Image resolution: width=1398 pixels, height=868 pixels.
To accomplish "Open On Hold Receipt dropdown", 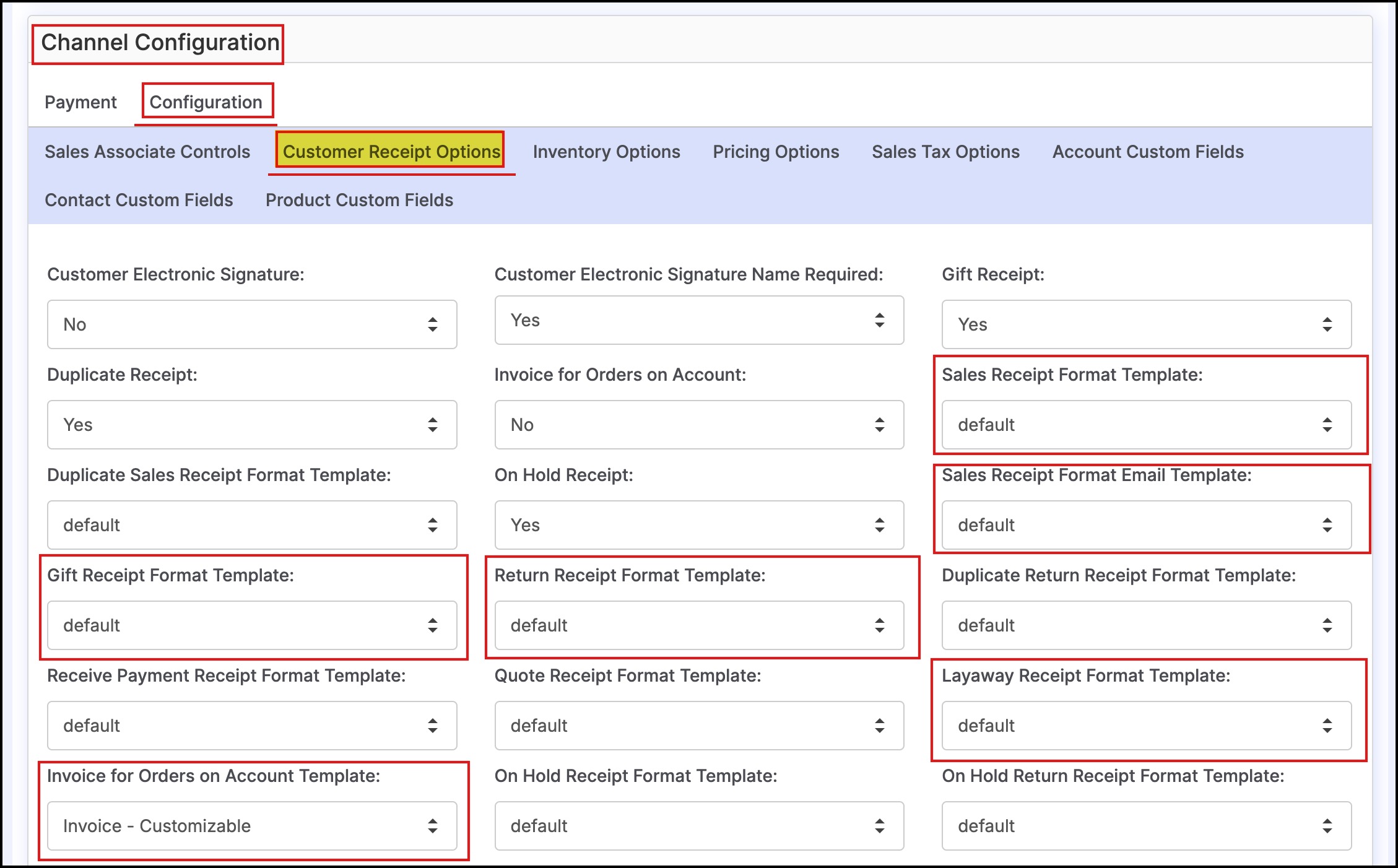I will (x=699, y=525).
